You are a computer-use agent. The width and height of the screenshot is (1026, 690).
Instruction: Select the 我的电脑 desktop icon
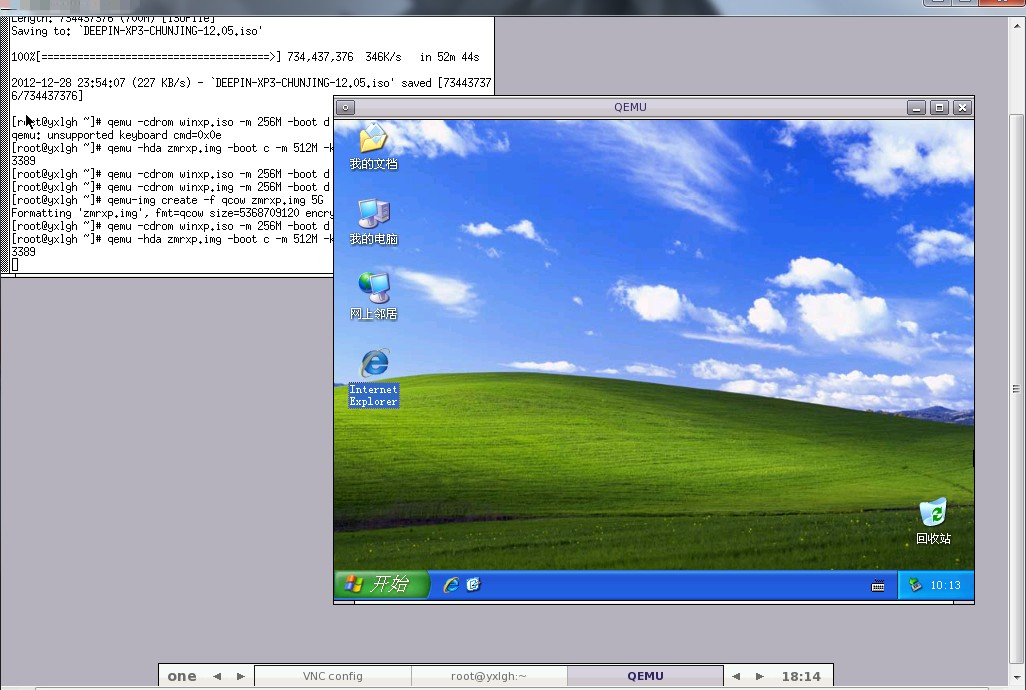click(373, 222)
